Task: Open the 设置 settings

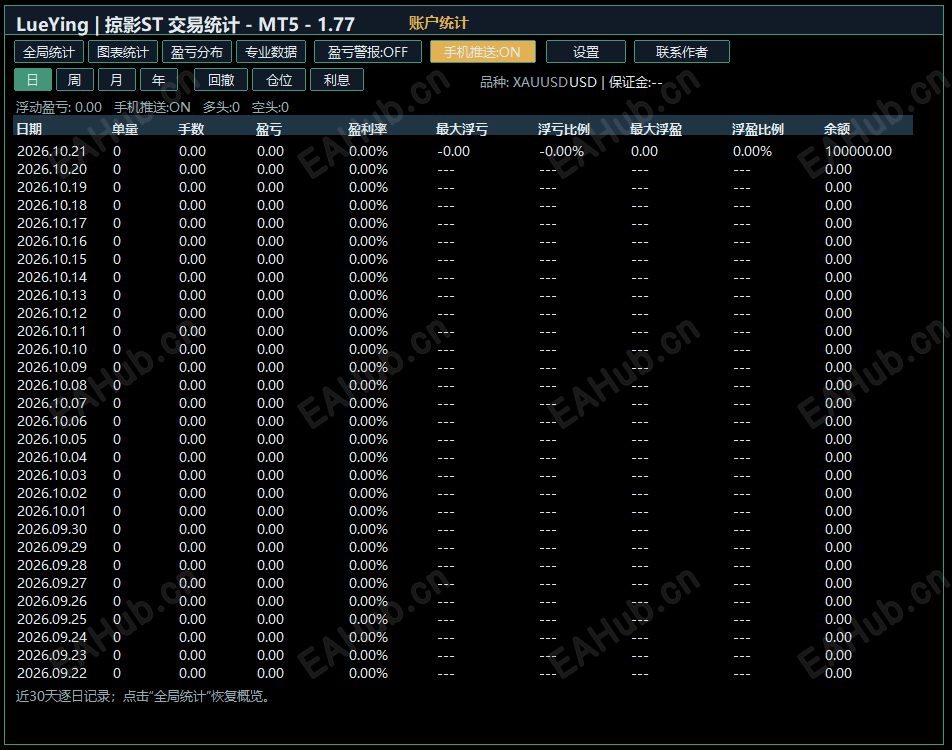Action: (x=586, y=52)
